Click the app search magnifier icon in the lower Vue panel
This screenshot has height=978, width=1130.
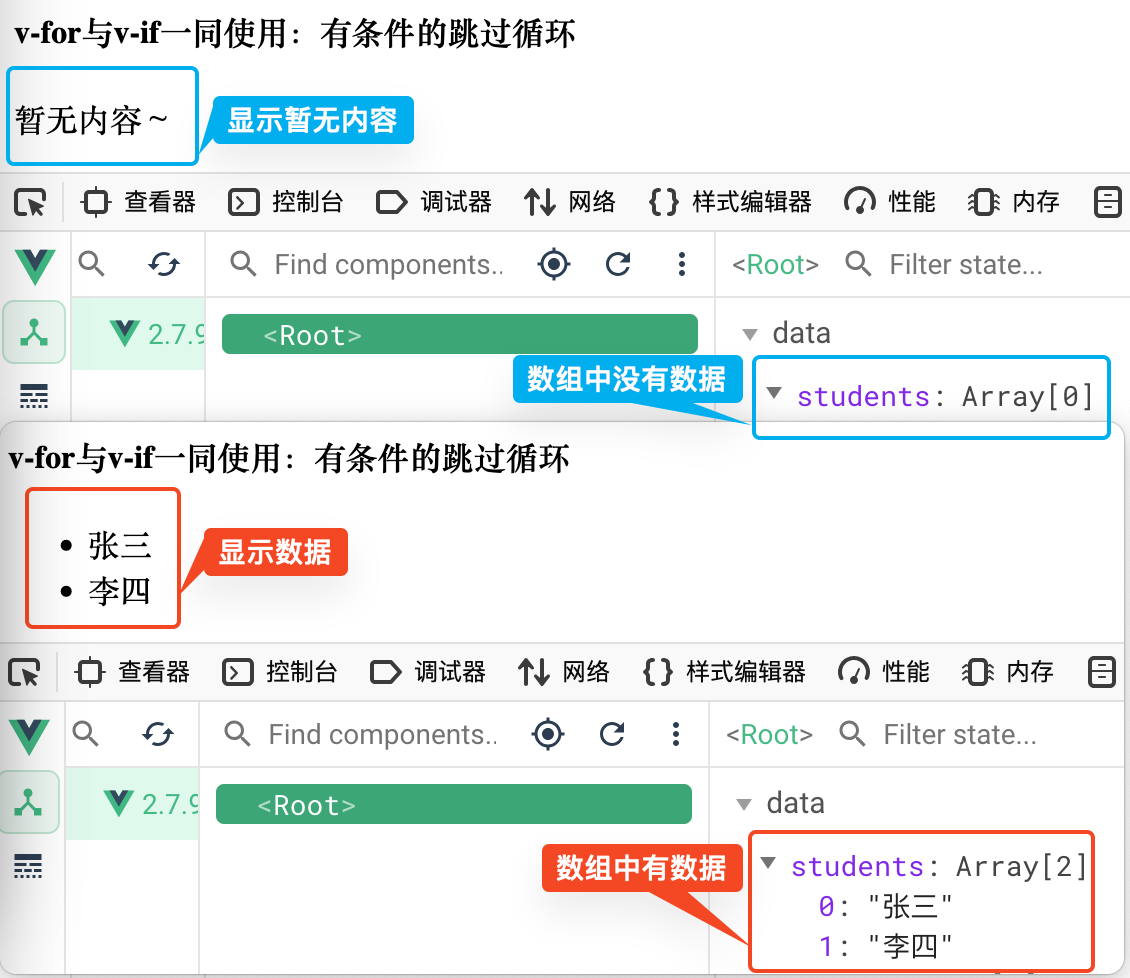(x=86, y=735)
